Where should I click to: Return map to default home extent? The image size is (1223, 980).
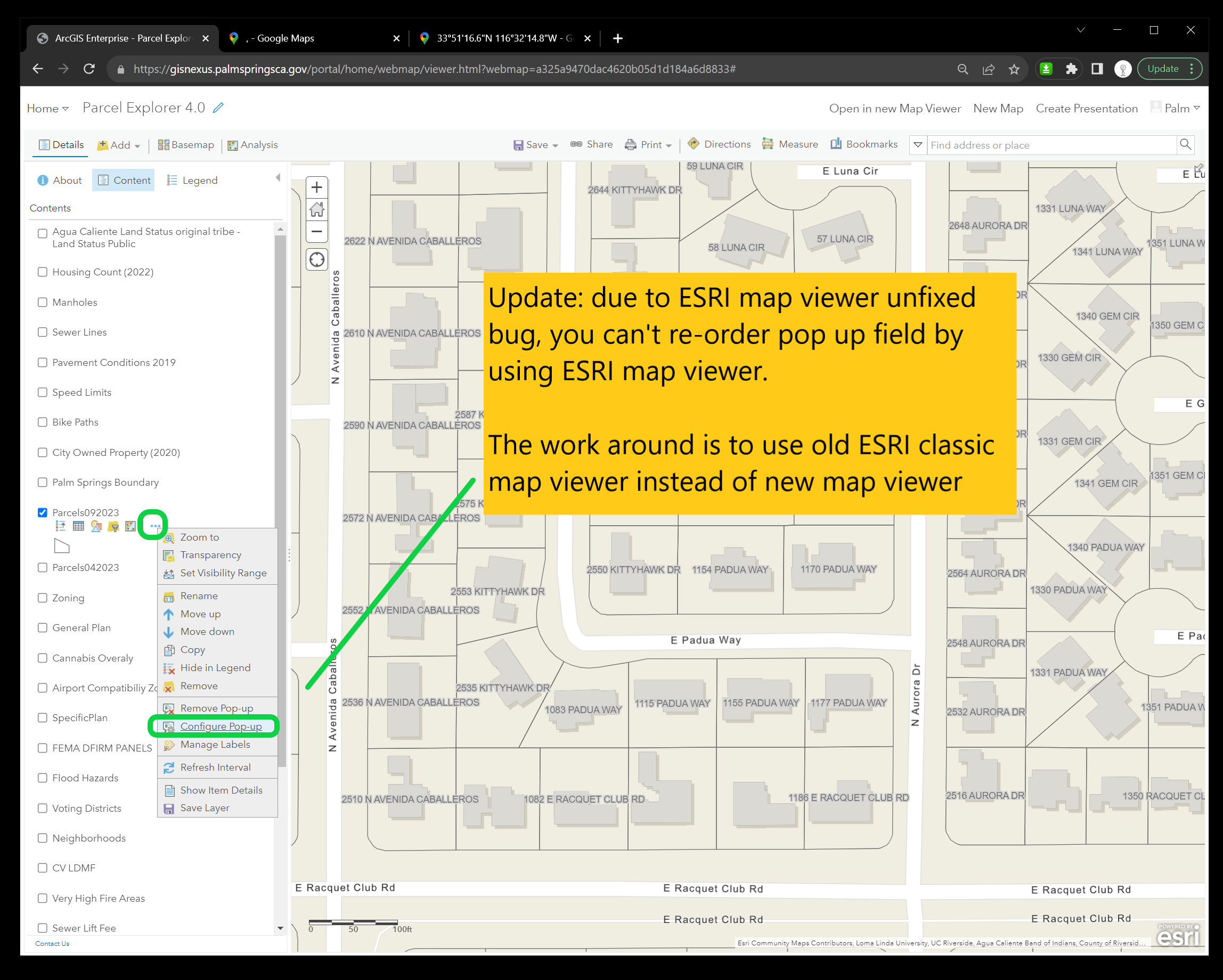tap(316, 209)
